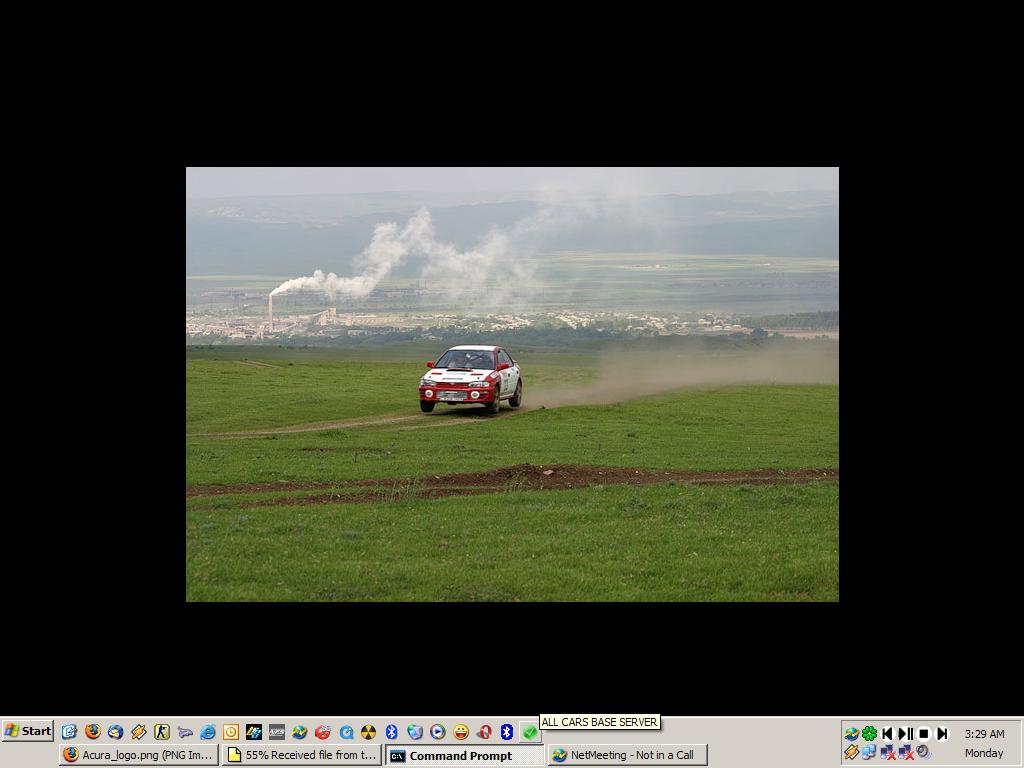Click the grey rectangular Quick Launch icon

click(277, 732)
